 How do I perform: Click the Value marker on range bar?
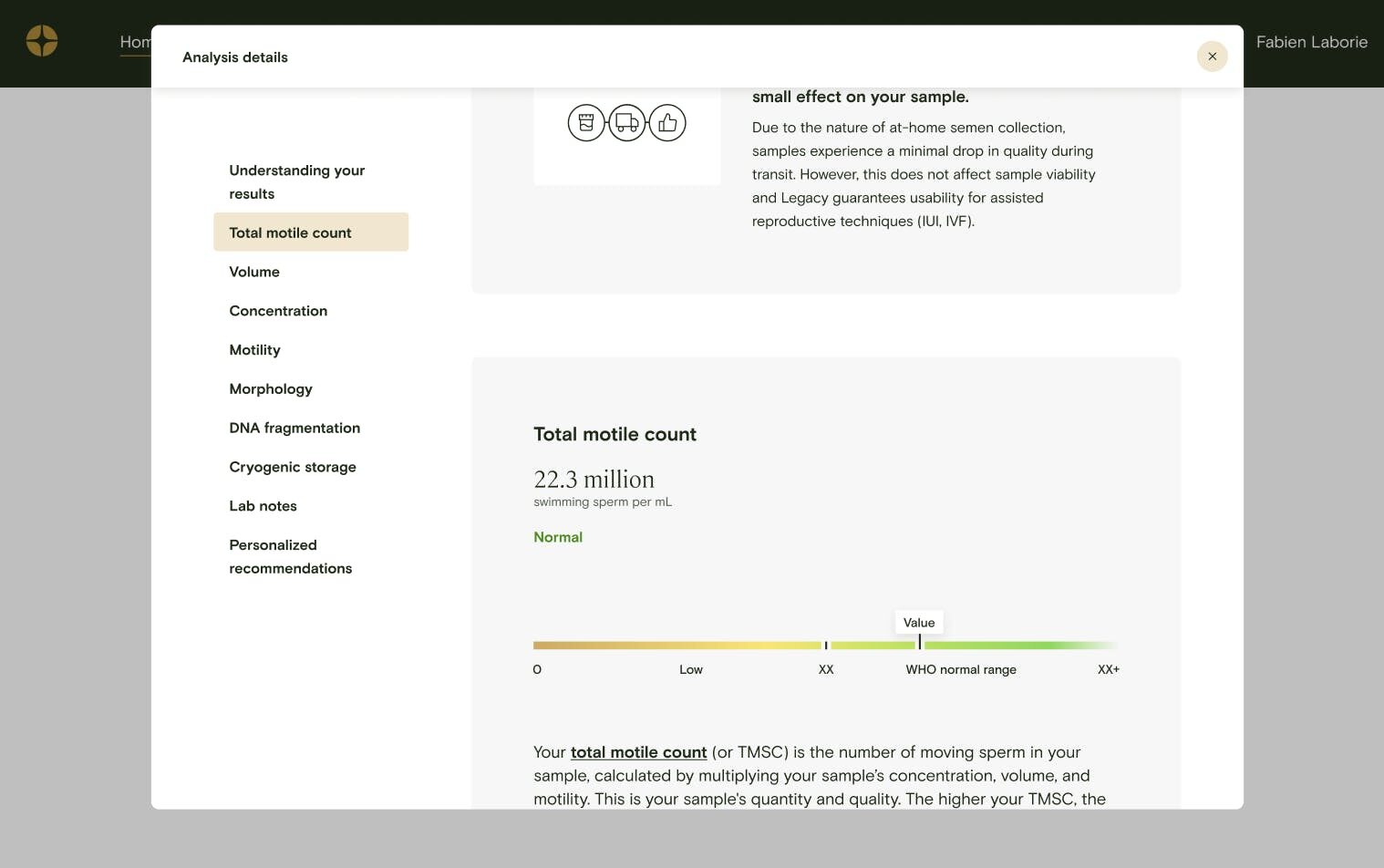coord(919,623)
